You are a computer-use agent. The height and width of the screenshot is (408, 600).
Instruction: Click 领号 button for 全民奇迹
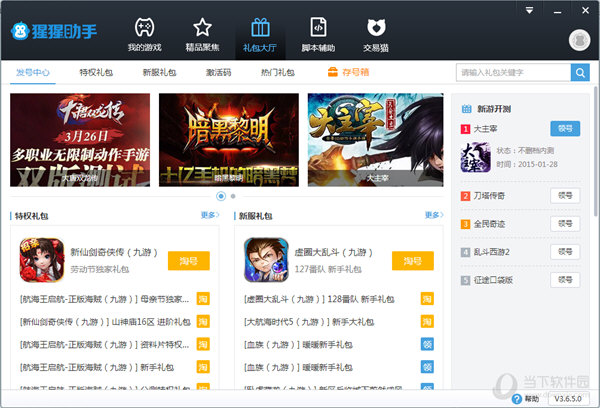click(x=565, y=224)
